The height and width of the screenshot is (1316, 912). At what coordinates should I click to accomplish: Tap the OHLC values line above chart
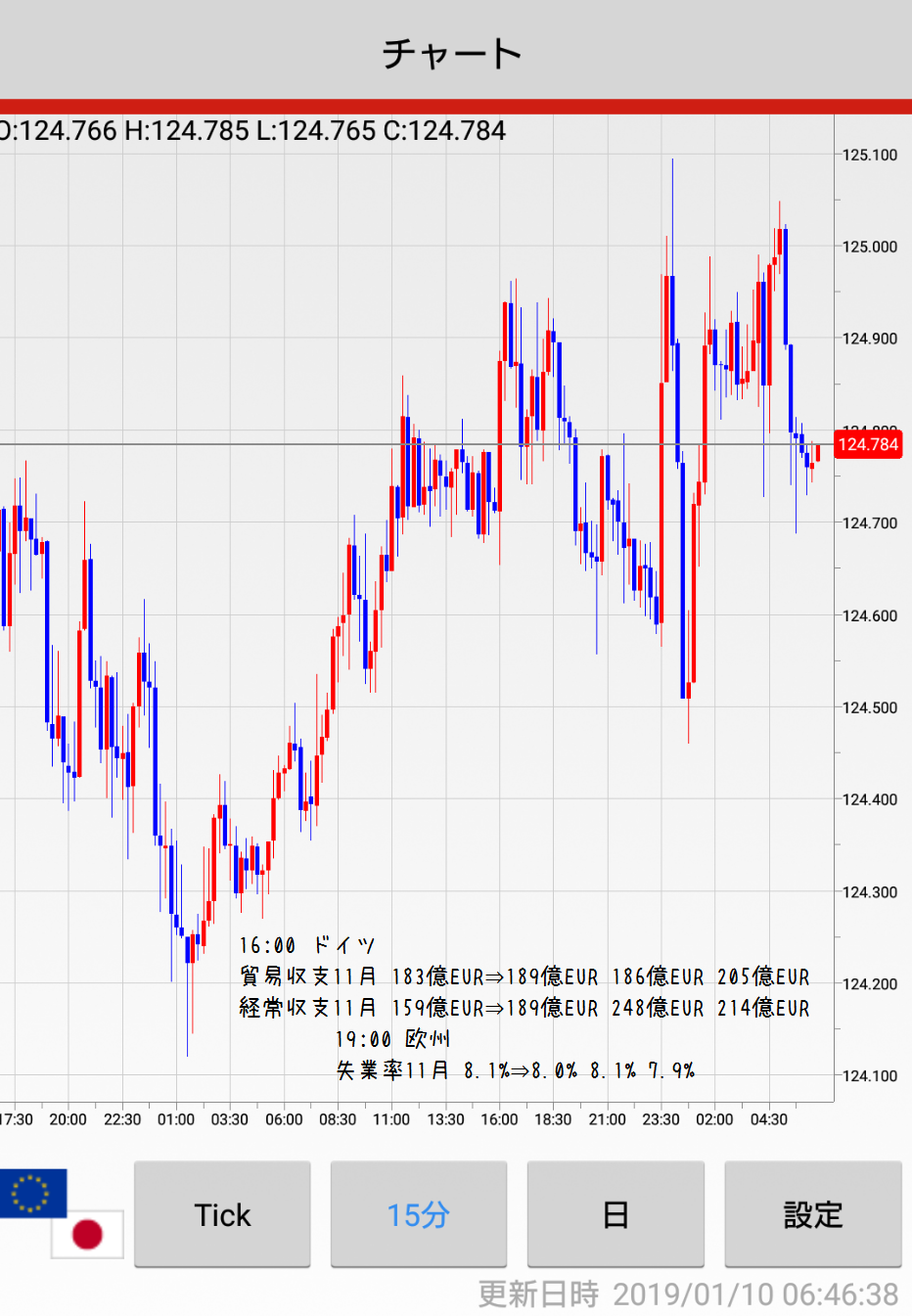point(252,131)
